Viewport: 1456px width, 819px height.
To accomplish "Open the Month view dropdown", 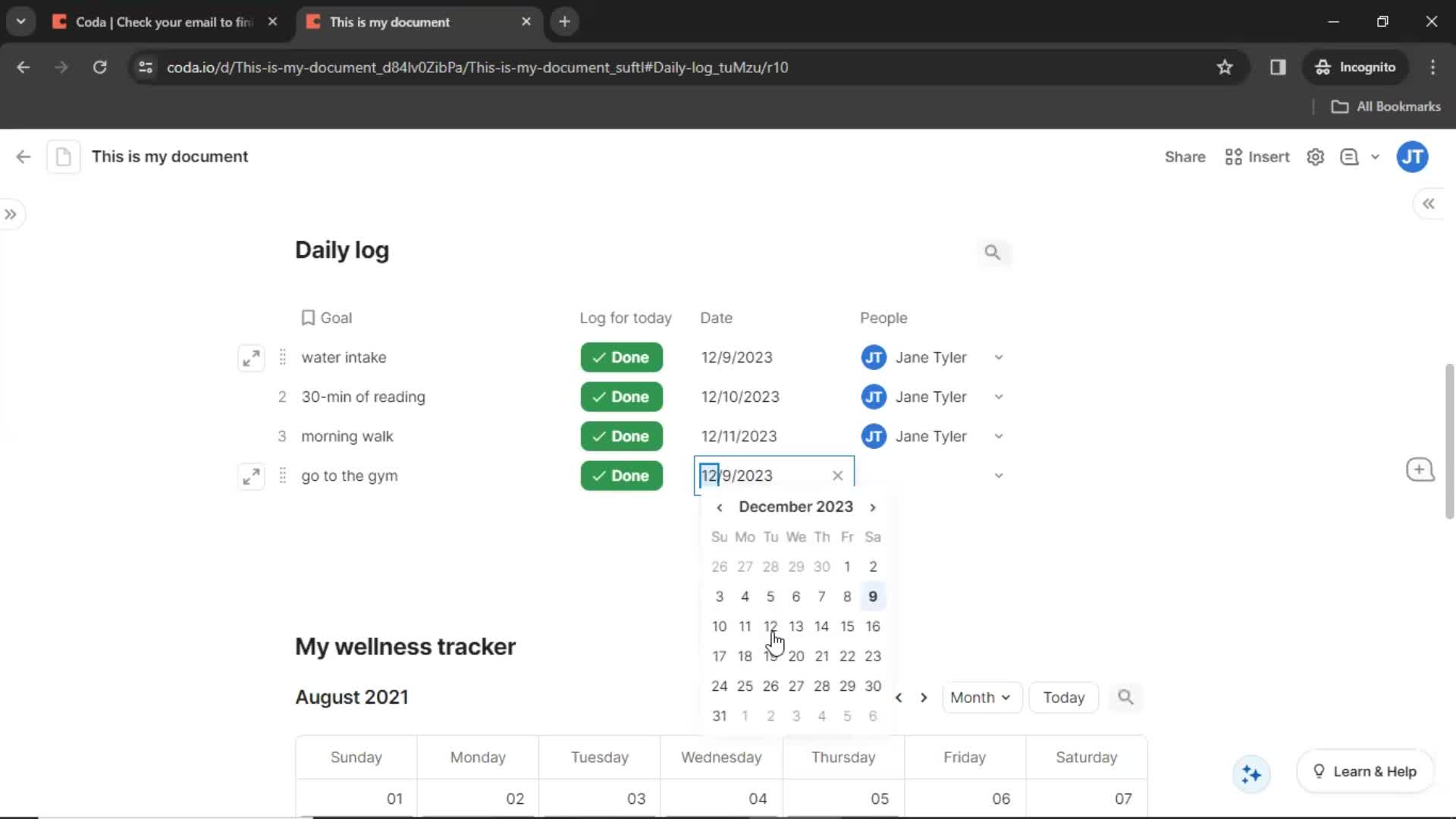I will 981,698.
